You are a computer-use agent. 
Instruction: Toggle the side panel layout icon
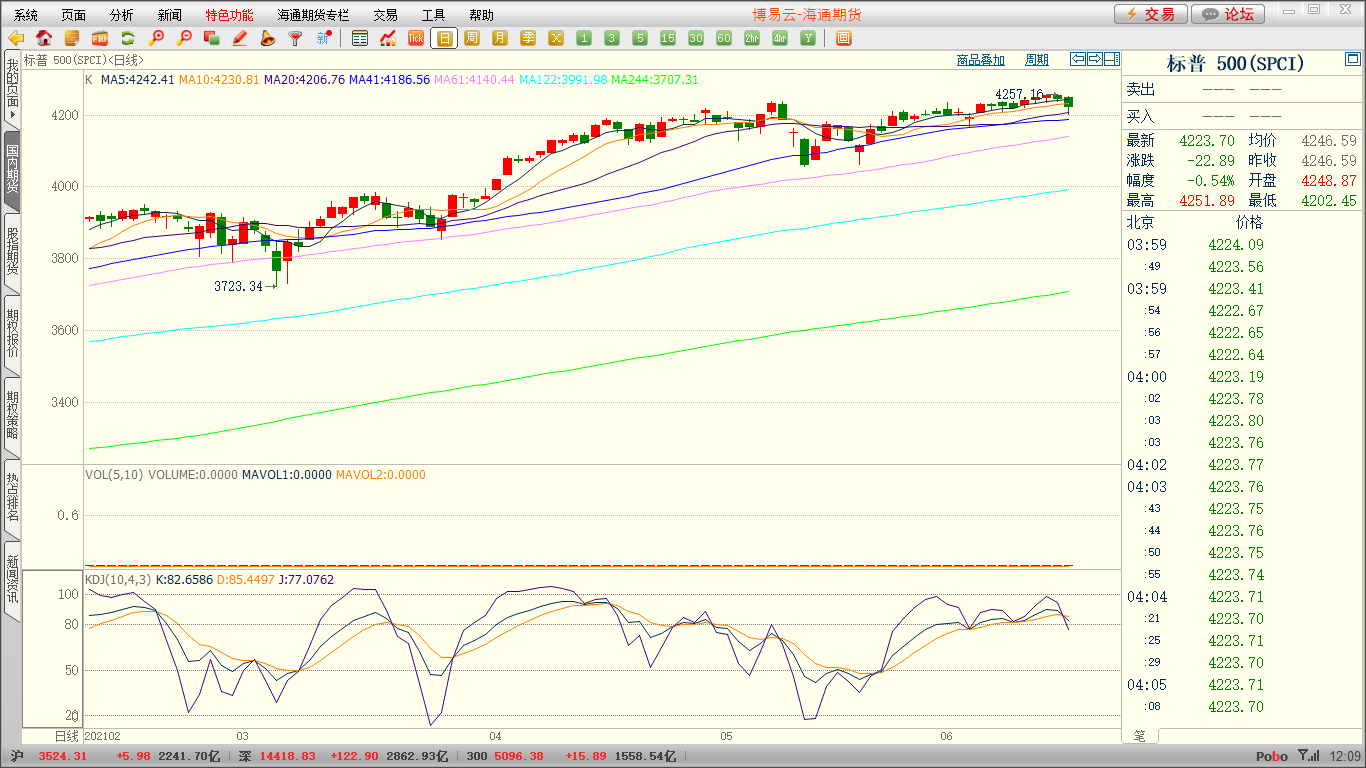tap(1111, 59)
